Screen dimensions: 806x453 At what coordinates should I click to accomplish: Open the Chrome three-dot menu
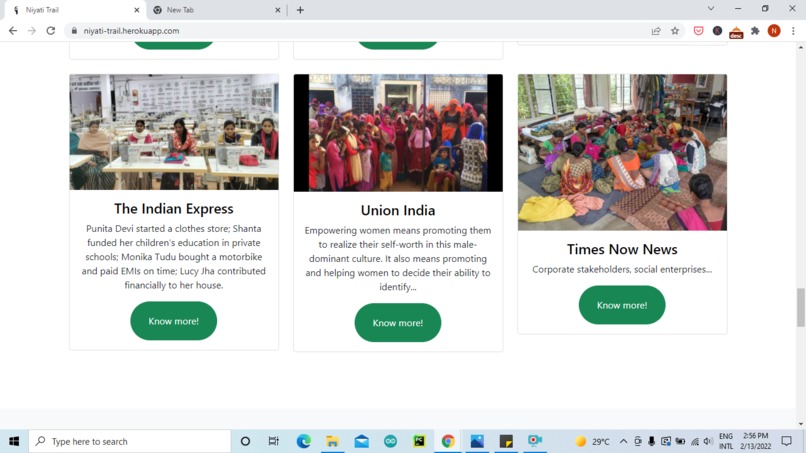point(793,31)
